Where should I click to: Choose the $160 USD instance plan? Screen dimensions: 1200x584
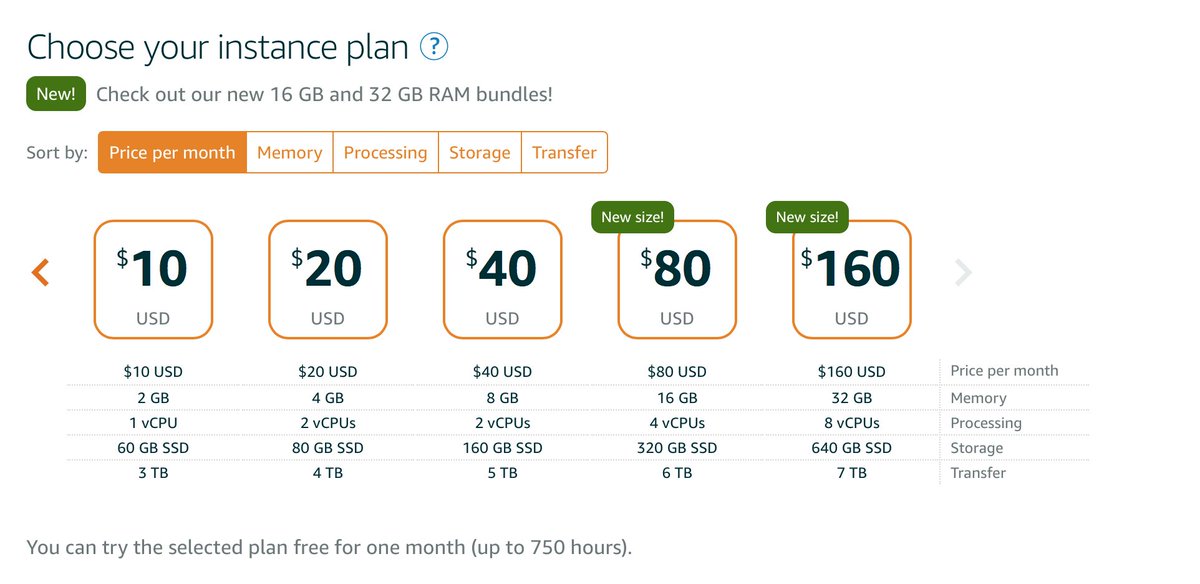coord(852,279)
